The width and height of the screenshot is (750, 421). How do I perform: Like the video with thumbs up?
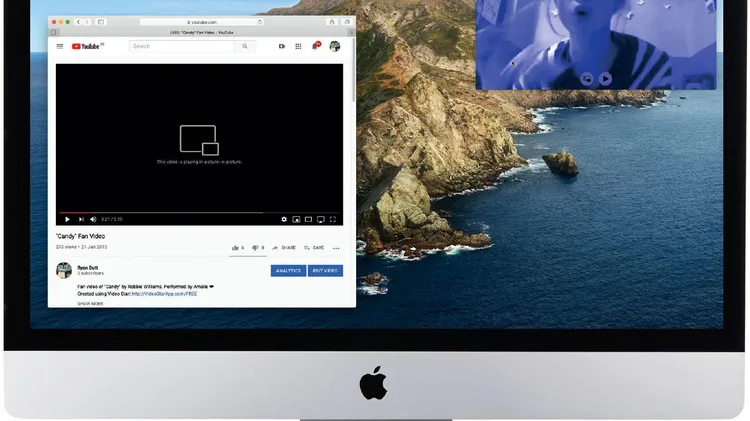tap(235, 248)
